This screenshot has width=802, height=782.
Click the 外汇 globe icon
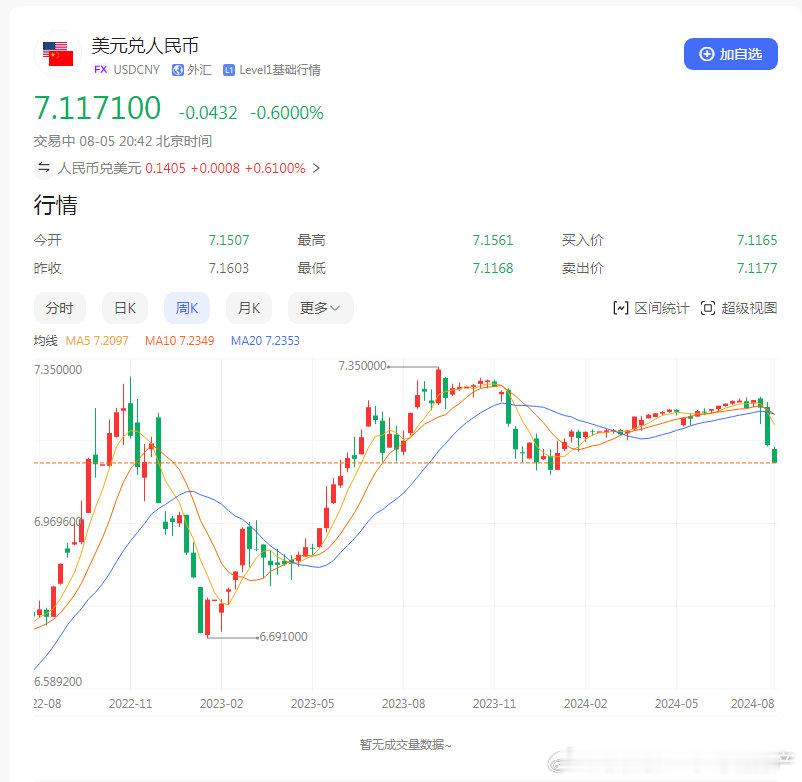click(x=177, y=70)
